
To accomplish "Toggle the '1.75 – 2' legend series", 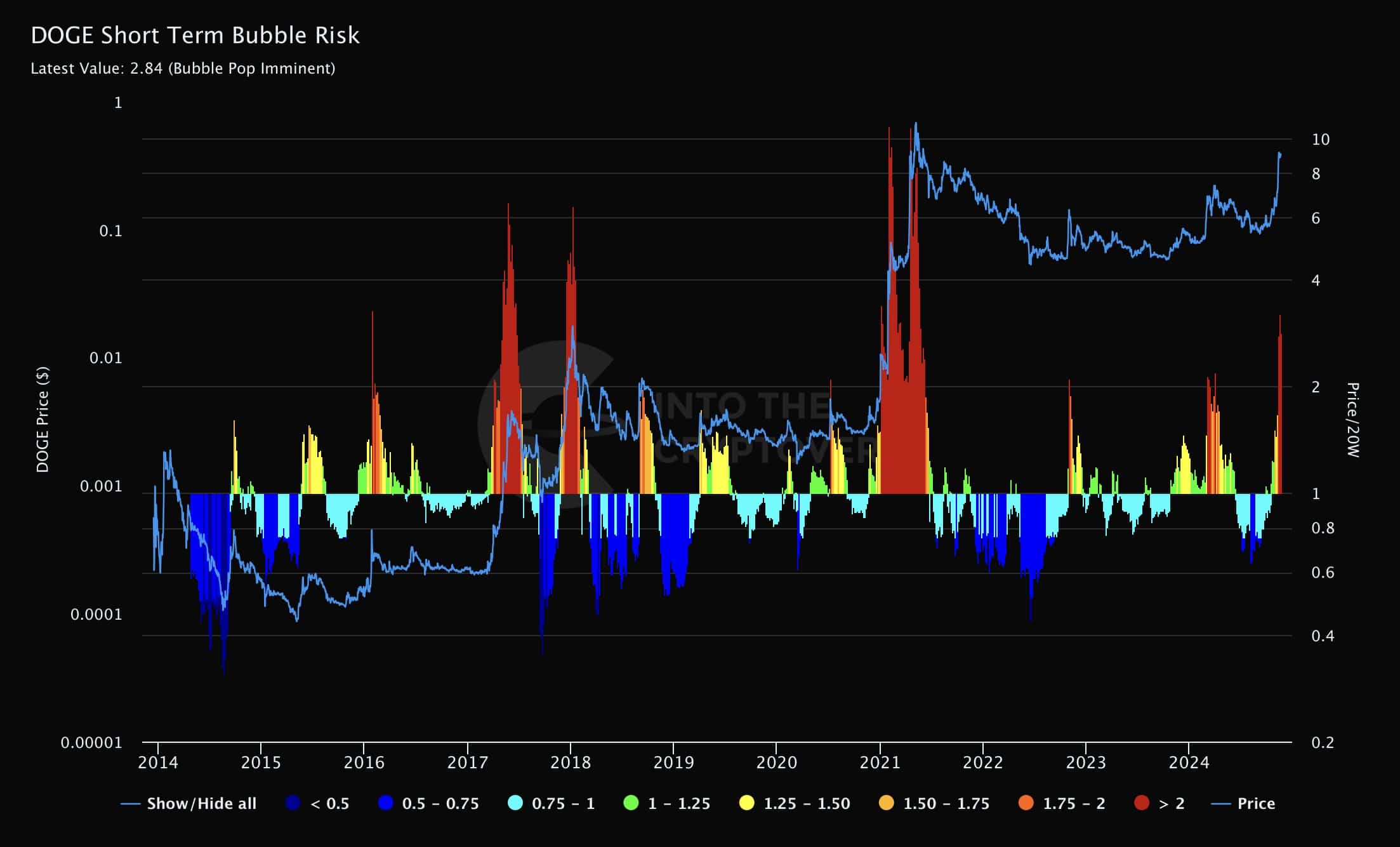I will tap(1062, 803).
